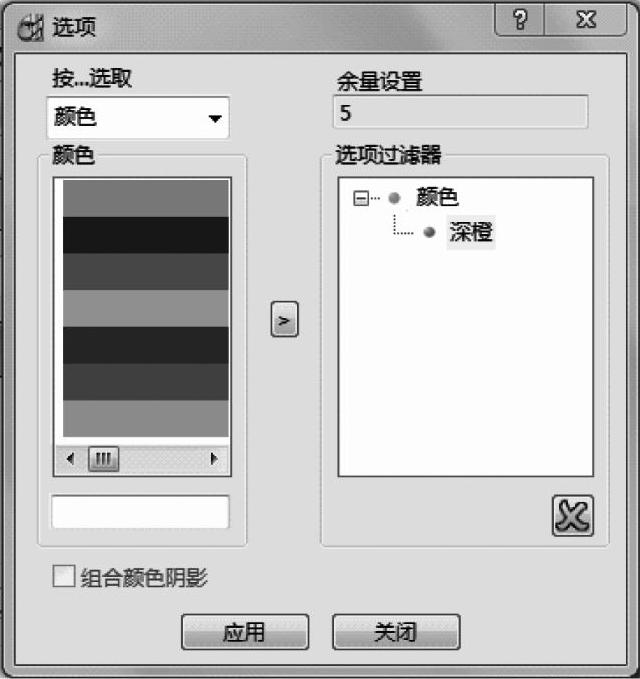This screenshot has width=640, height=679.
Task: Click the delete filter X icon
Action: click(x=572, y=516)
